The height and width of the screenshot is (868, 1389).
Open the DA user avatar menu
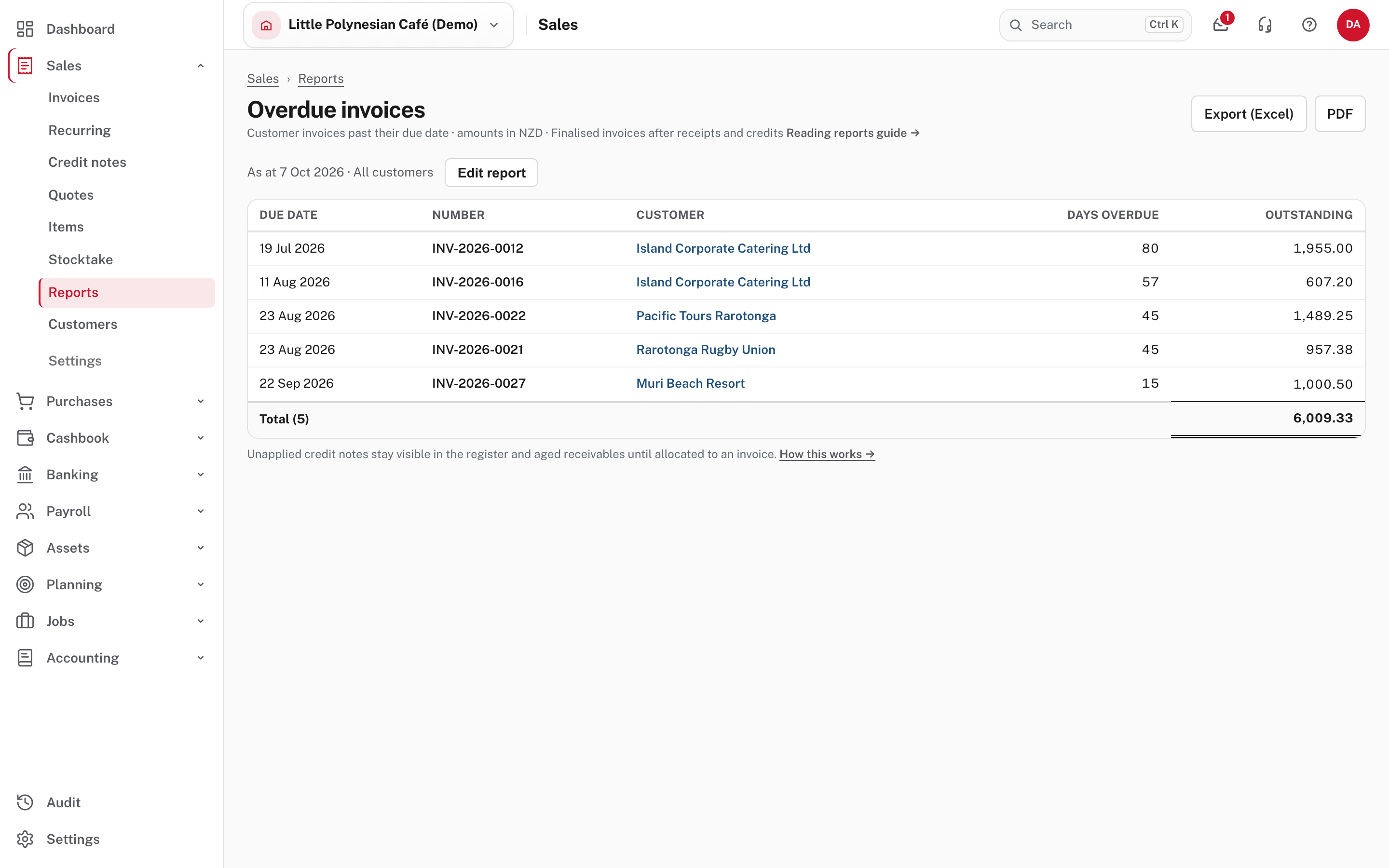(1353, 25)
